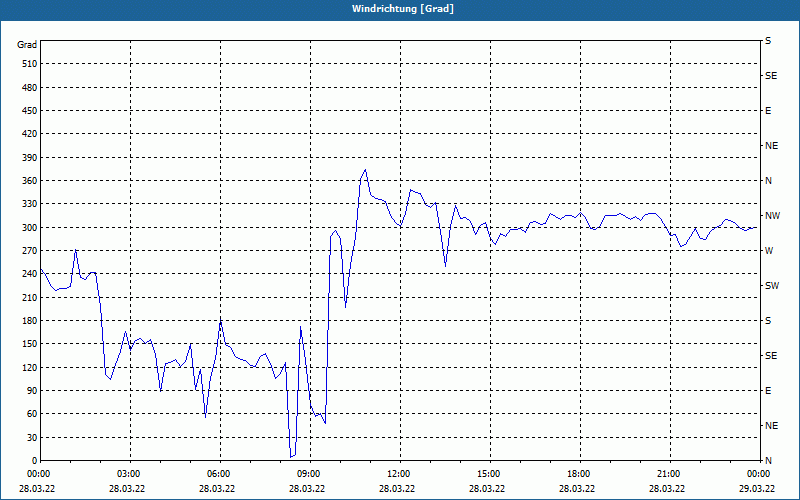
Task: Click the 180 left axis label
Action: pos(30,321)
